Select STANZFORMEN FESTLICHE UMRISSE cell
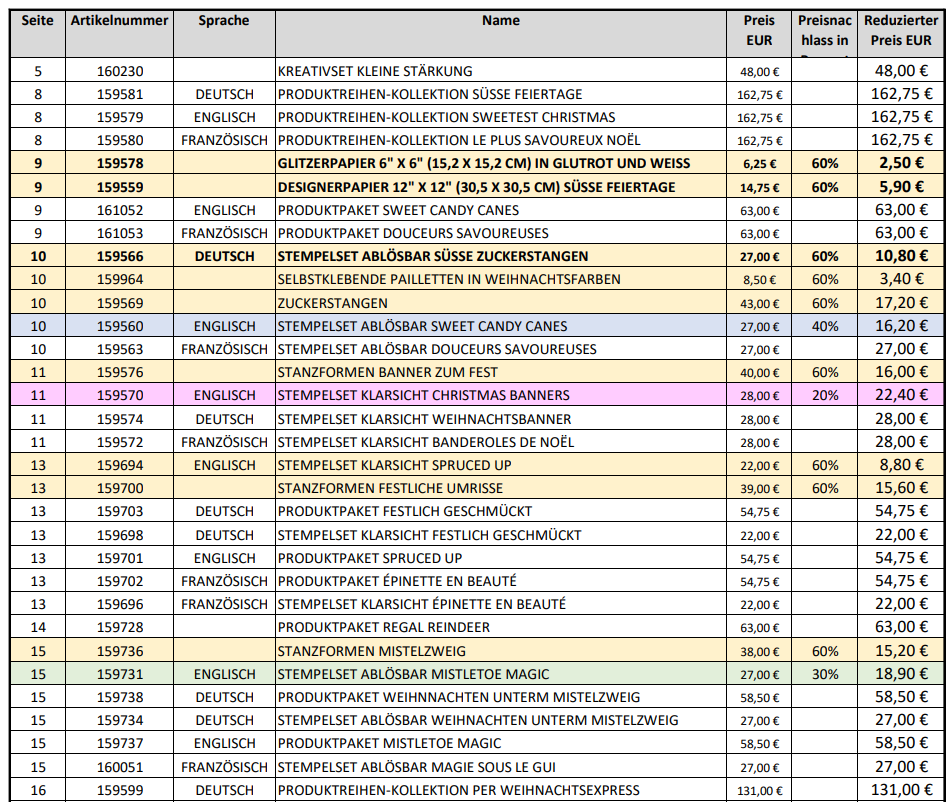The width and height of the screenshot is (951, 802). click(501, 488)
